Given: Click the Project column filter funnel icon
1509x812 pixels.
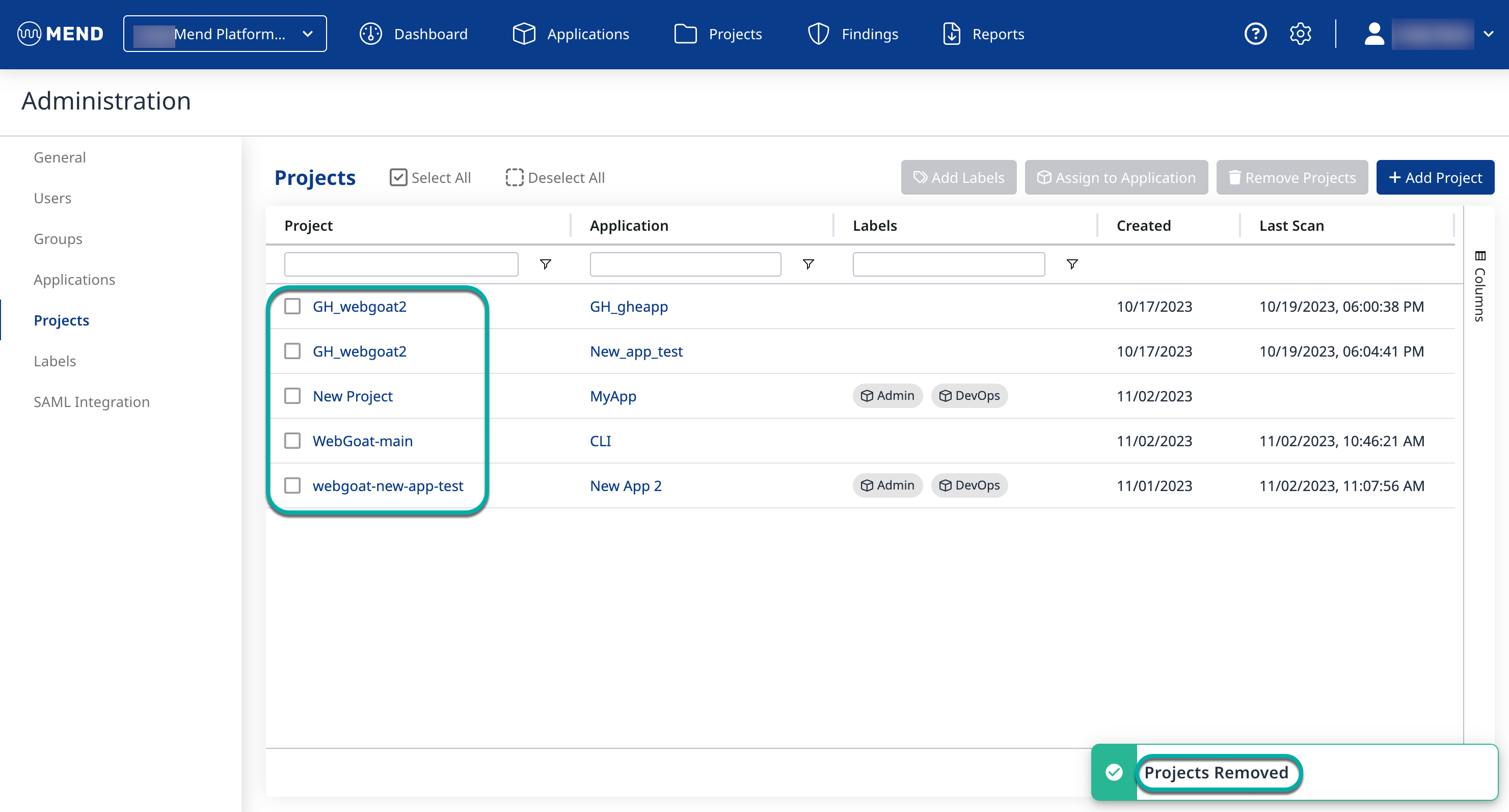Looking at the screenshot, I should pos(545,264).
